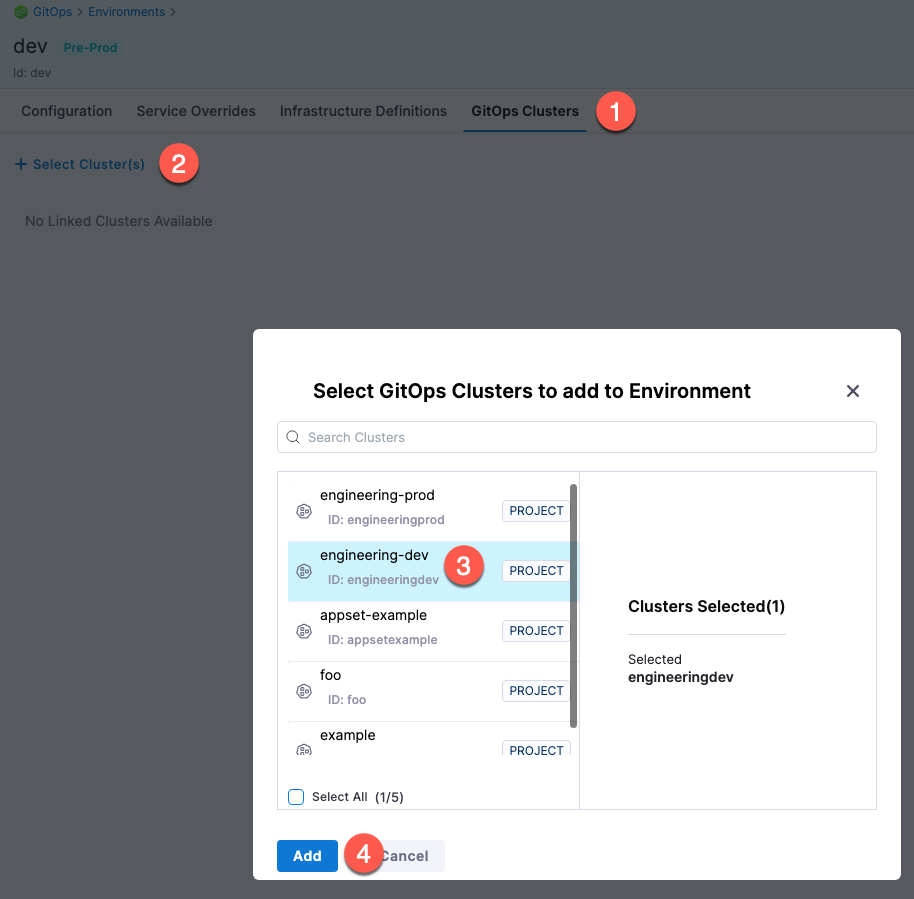Toggle the Select All checkbox

pyautogui.click(x=296, y=797)
